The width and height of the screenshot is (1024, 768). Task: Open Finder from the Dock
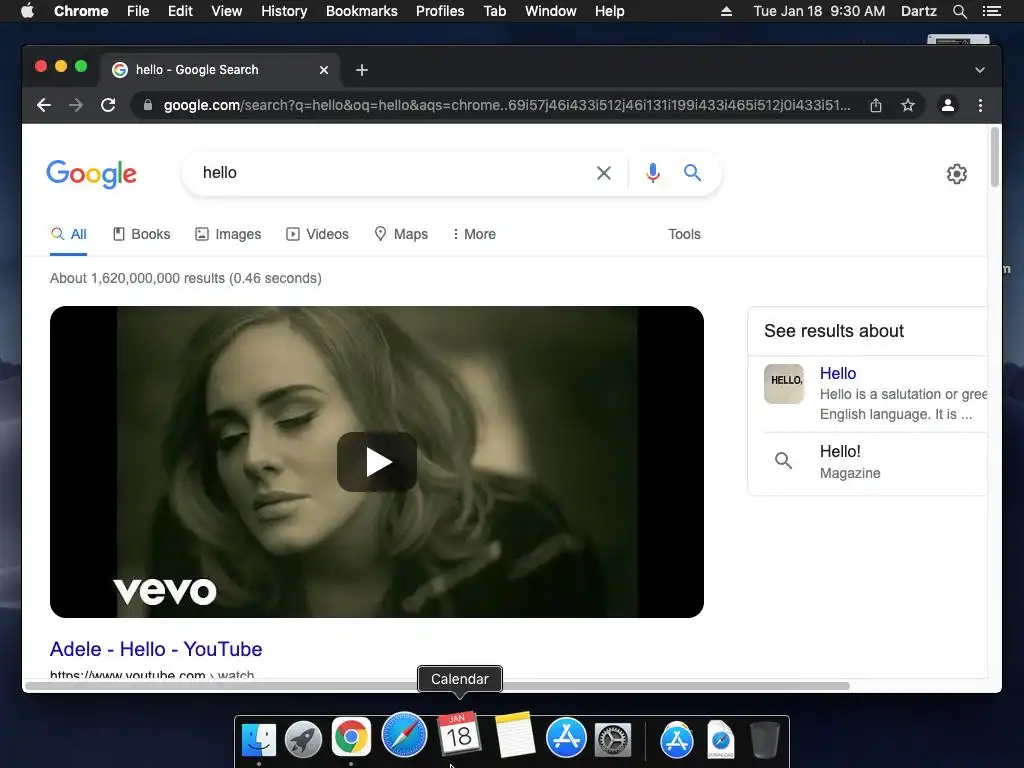259,739
